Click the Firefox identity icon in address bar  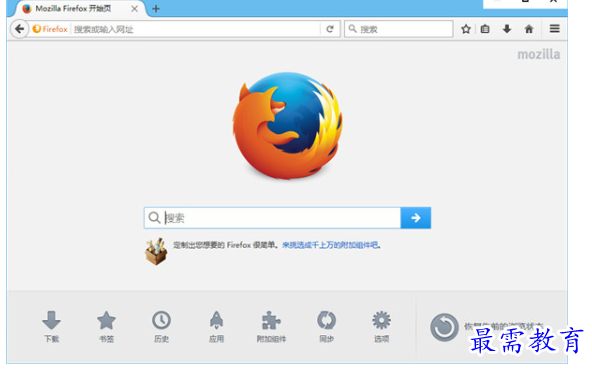(x=50, y=29)
